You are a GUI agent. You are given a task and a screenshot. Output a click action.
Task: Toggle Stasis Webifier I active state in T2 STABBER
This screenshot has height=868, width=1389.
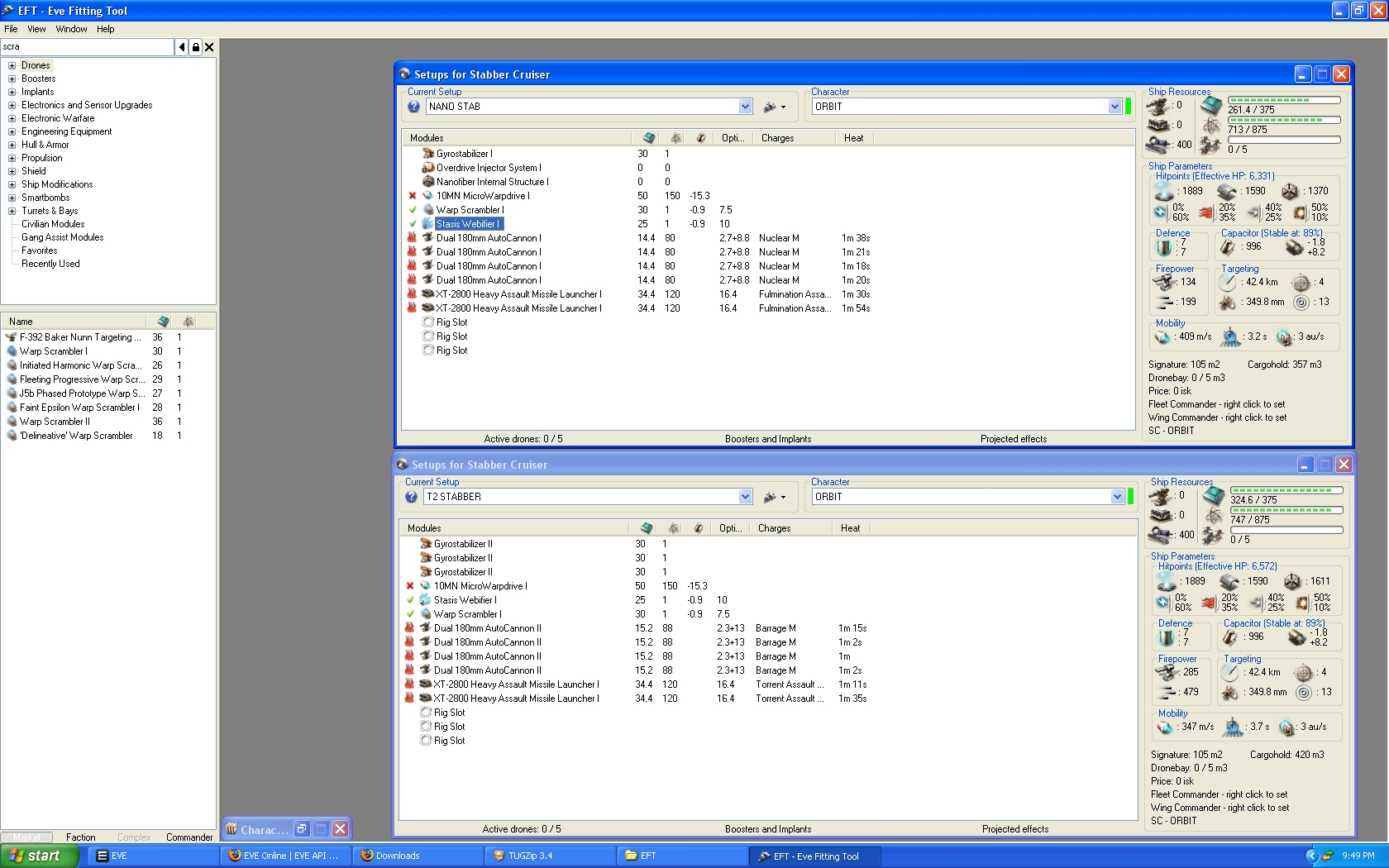point(409,600)
